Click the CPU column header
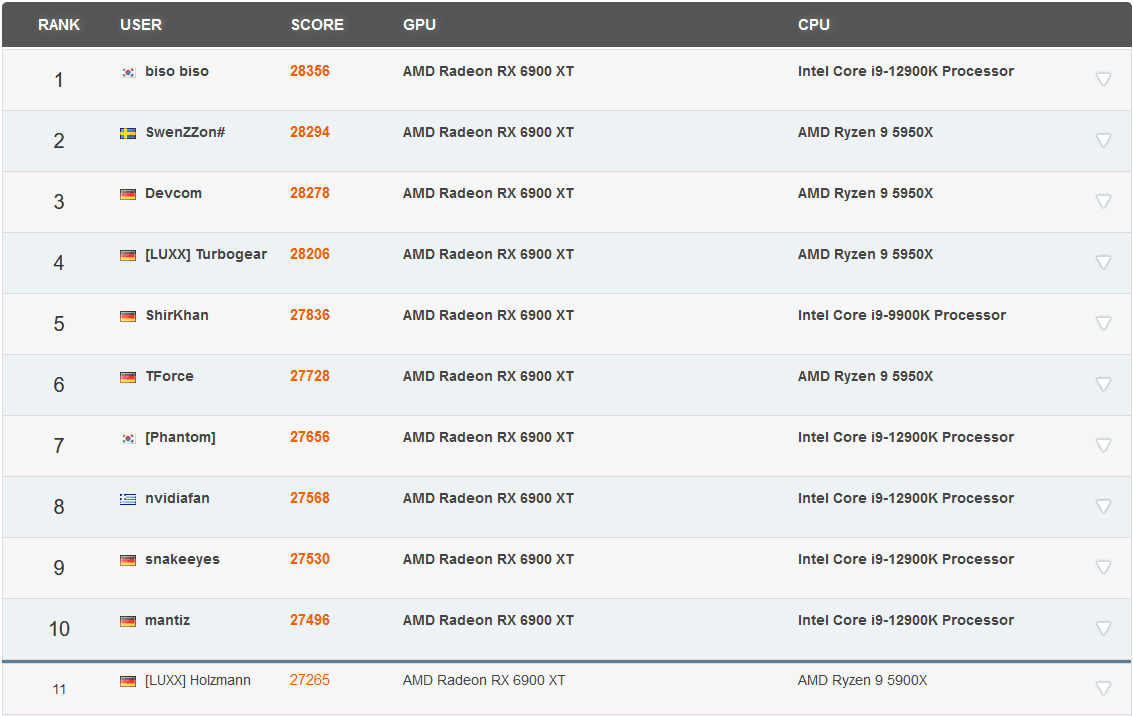1133x716 pixels. [814, 25]
